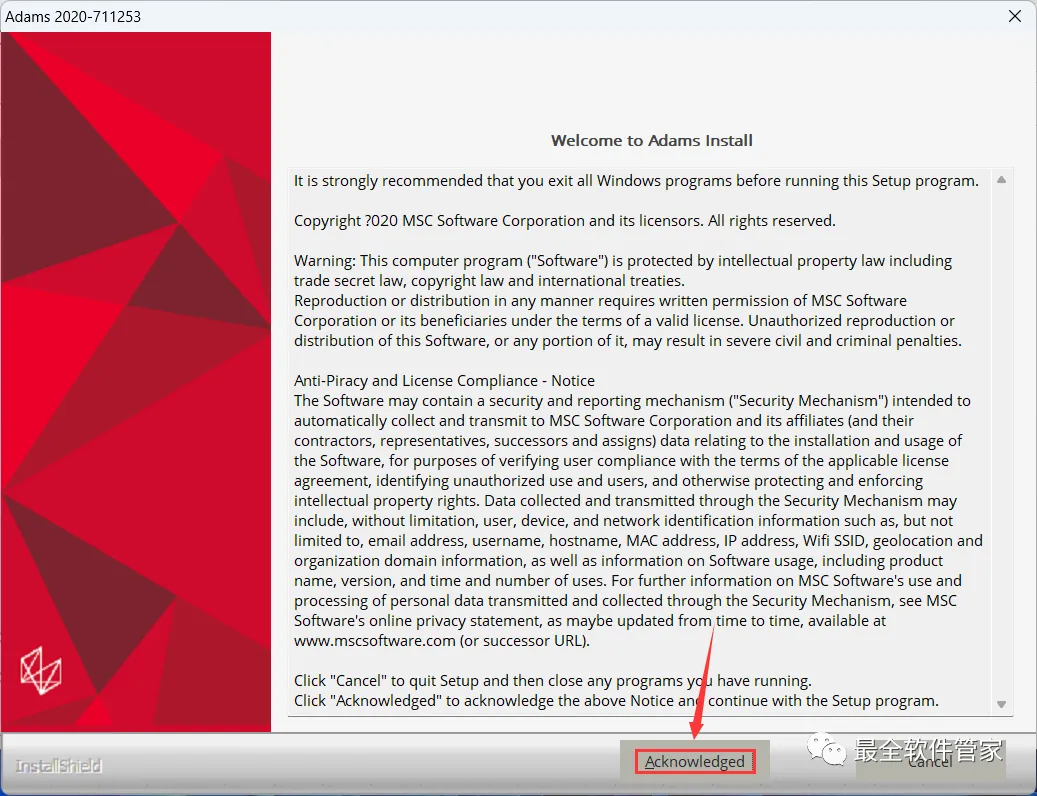Click the notice scrollbar down arrow
This screenshot has width=1037, height=796.
[x=1001, y=705]
